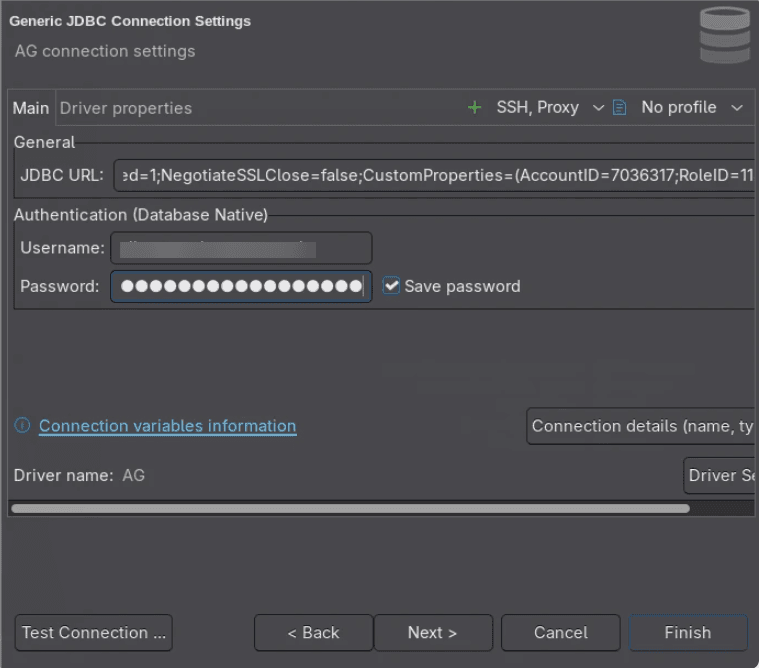Click the green plus add-handler icon
This screenshot has height=668, width=759.
tap(475, 107)
